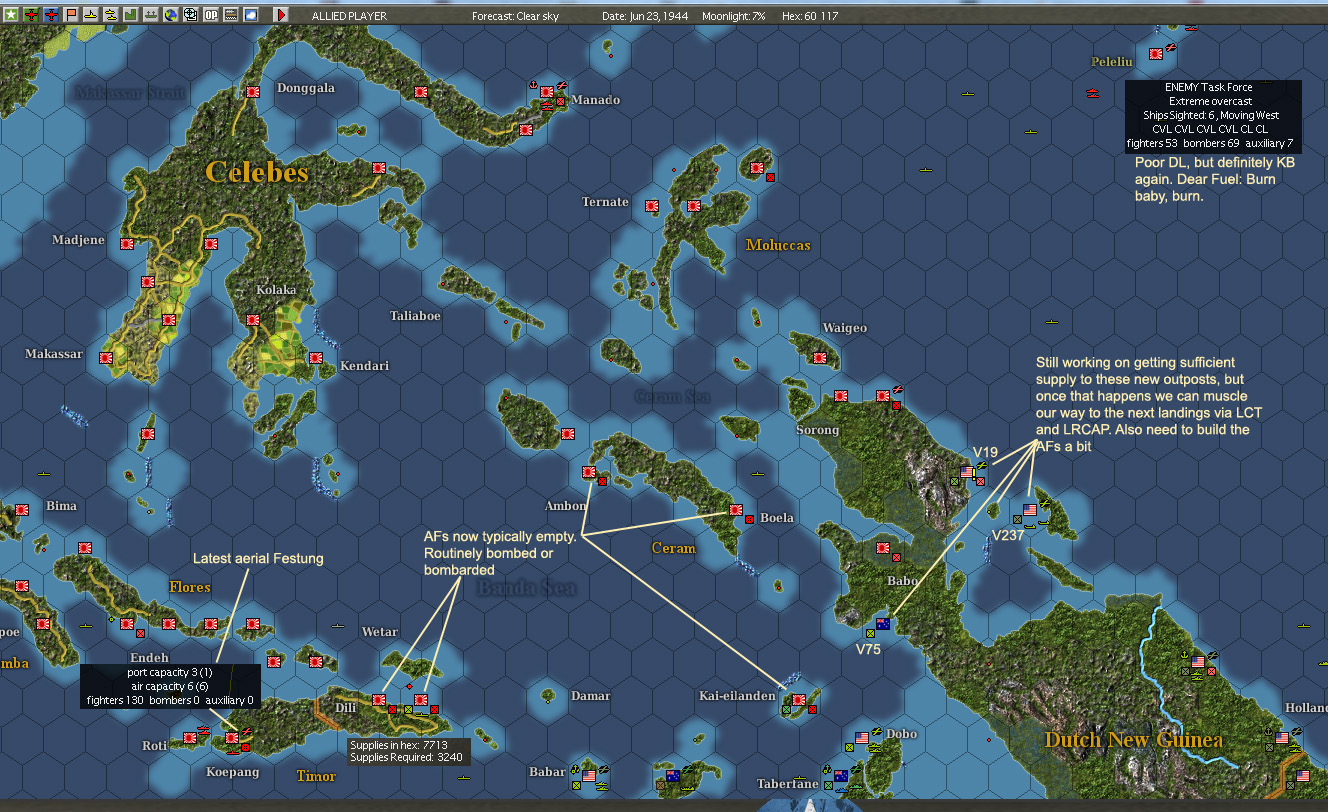Viewport: 1328px width, 812px height.
Task: Click the Sorong place name
Action: coord(817,430)
